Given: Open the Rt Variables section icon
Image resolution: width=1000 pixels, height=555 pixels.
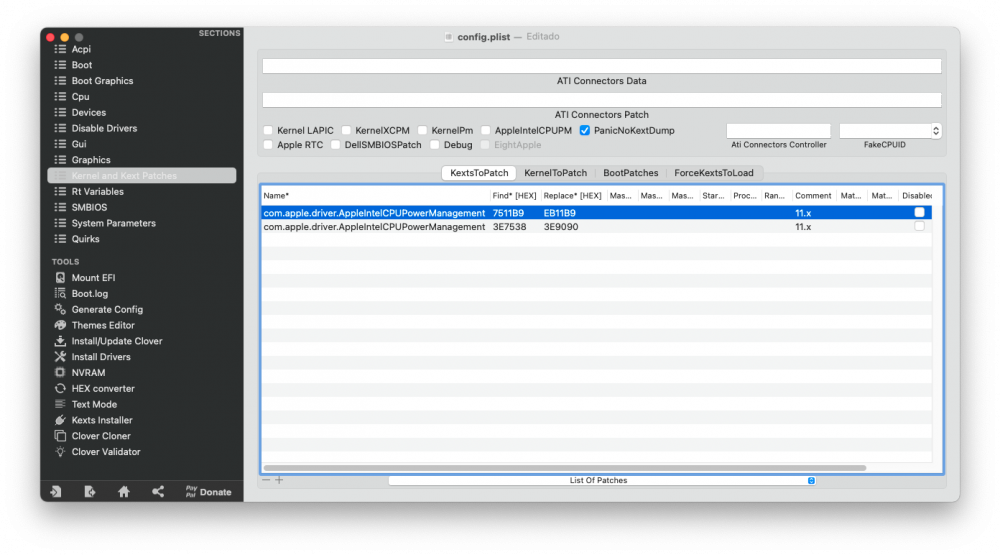Looking at the screenshot, I should point(60,191).
